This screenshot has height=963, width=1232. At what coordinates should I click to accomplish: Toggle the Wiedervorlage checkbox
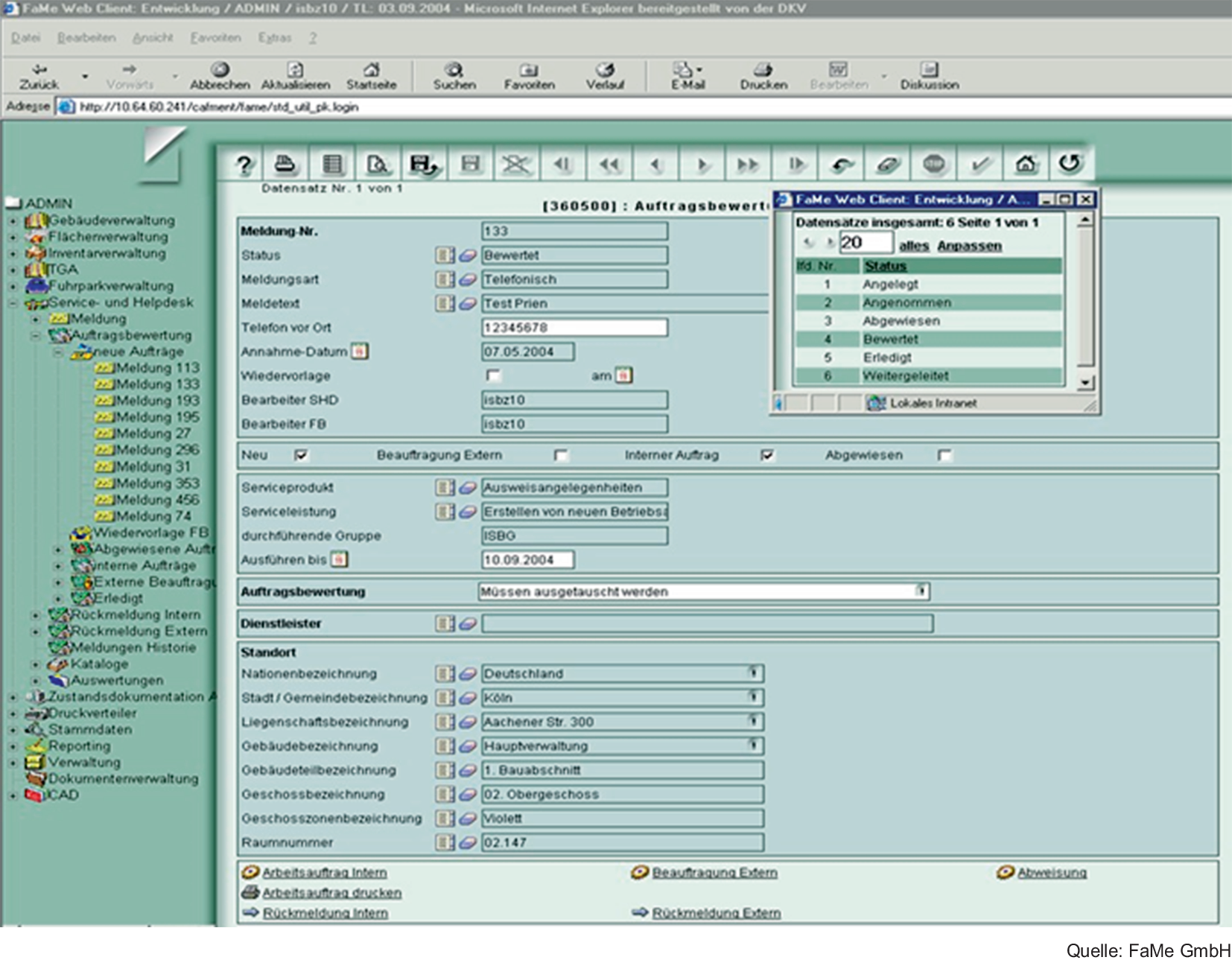pos(492,375)
